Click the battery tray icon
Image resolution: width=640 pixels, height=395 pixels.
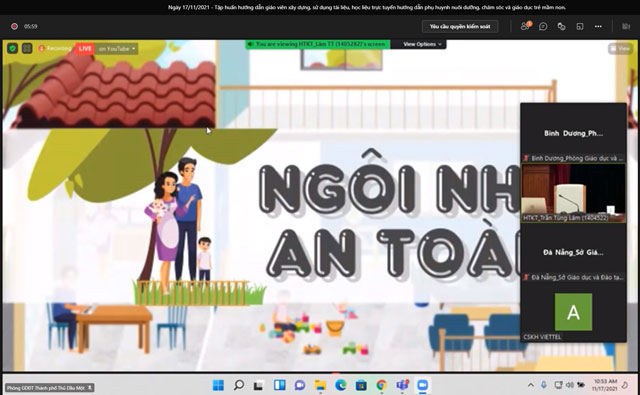pos(581,385)
